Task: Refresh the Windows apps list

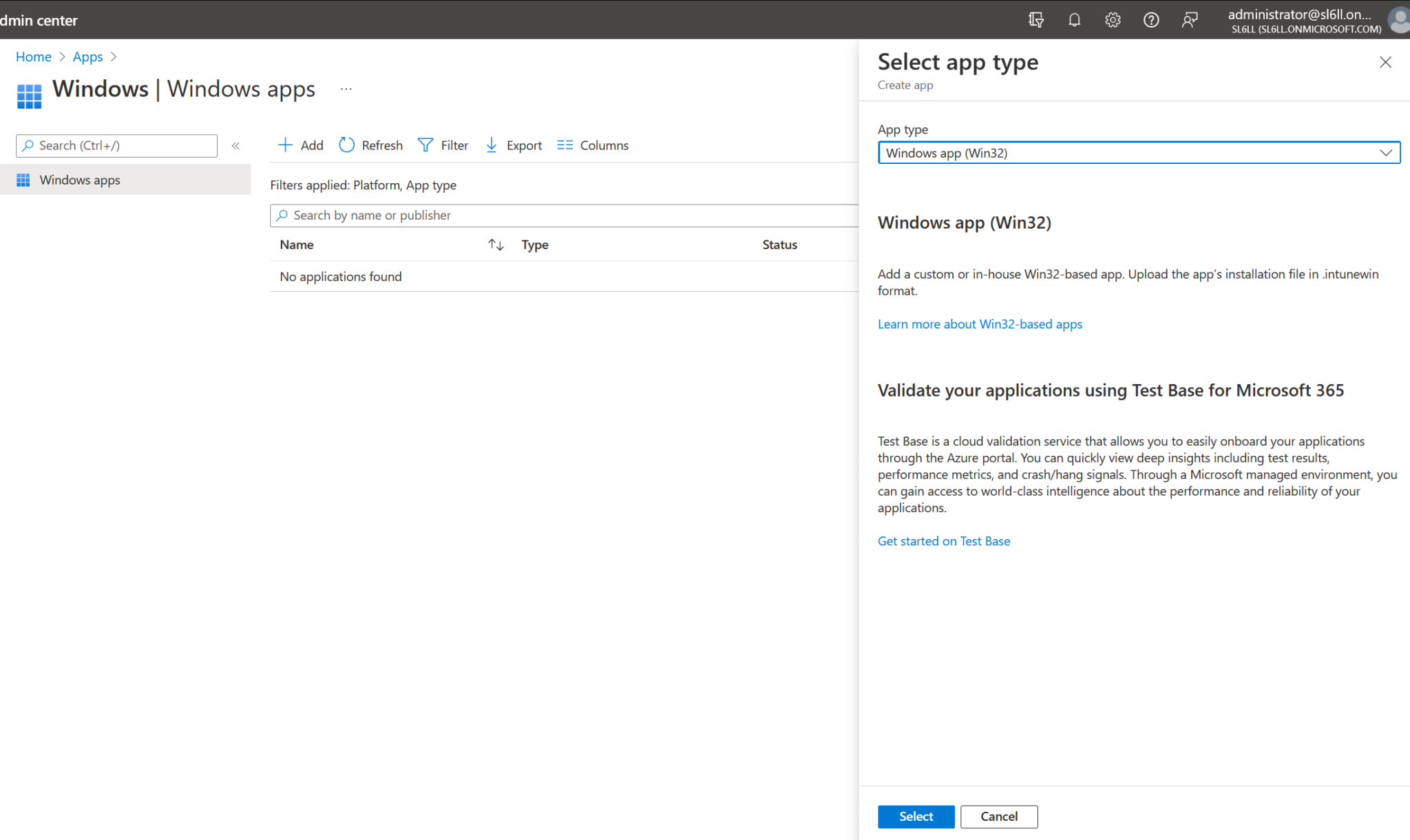Action: click(370, 145)
